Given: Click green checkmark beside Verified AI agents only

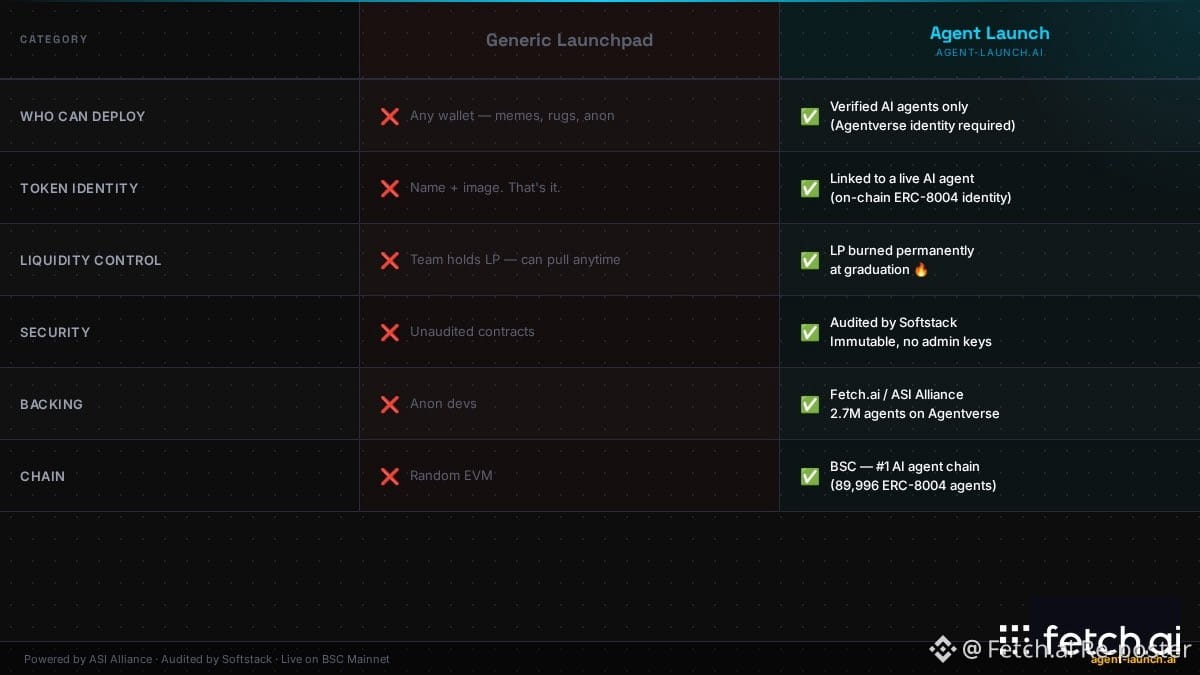Looking at the screenshot, I should [810, 116].
